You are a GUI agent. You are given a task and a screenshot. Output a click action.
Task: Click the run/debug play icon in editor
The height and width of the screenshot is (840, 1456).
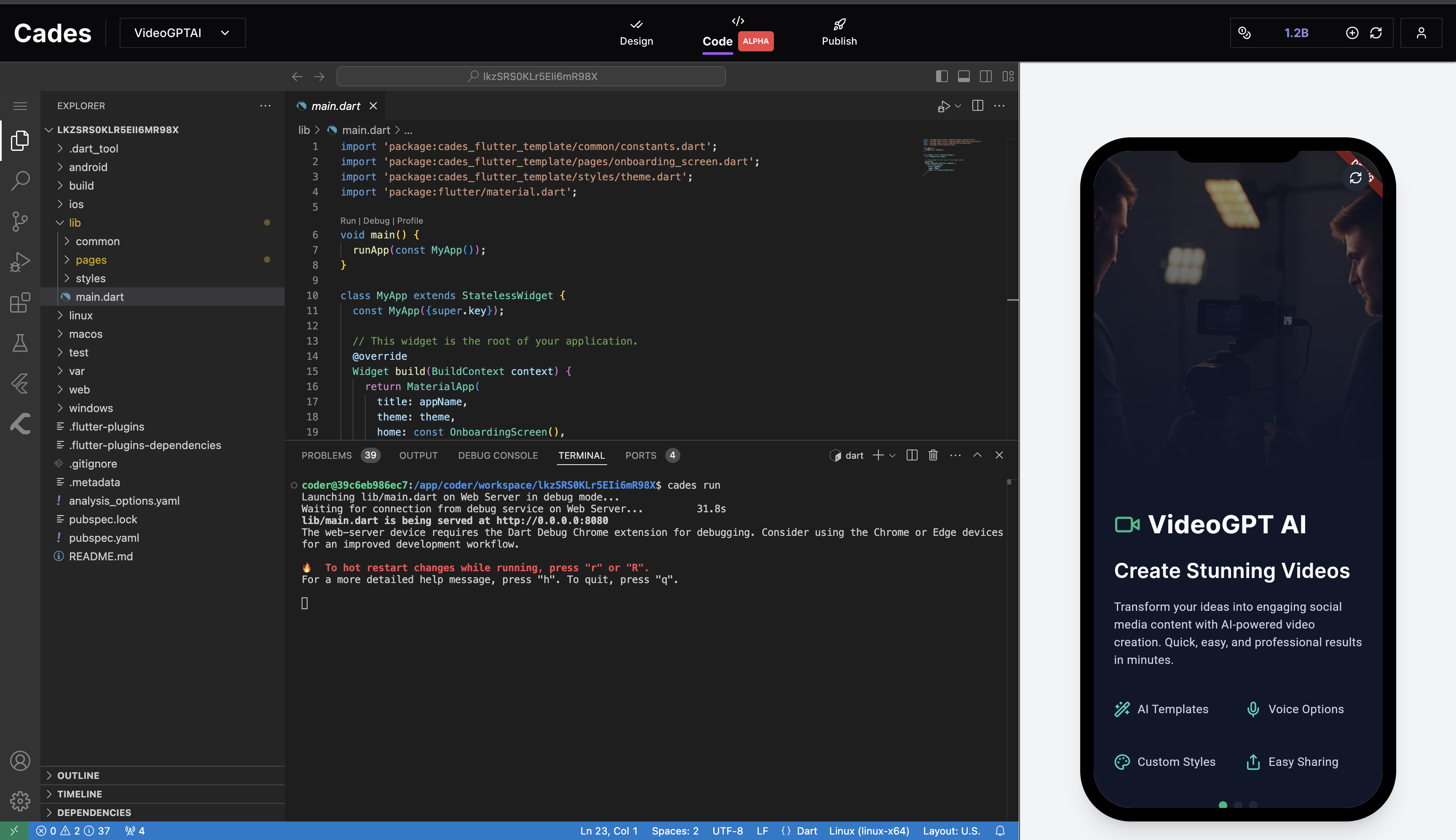(x=943, y=106)
